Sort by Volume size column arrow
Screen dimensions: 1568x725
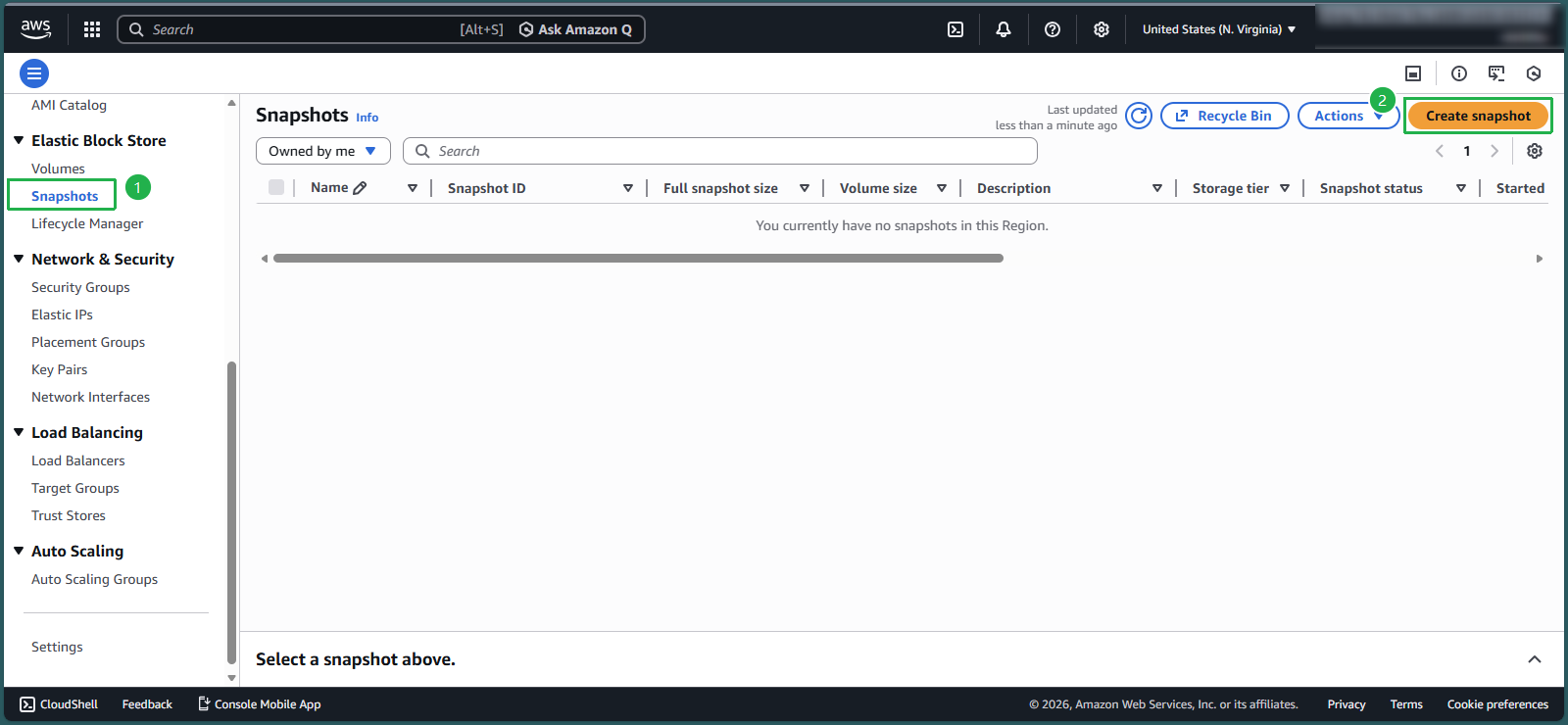pyautogui.click(x=942, y=188)
